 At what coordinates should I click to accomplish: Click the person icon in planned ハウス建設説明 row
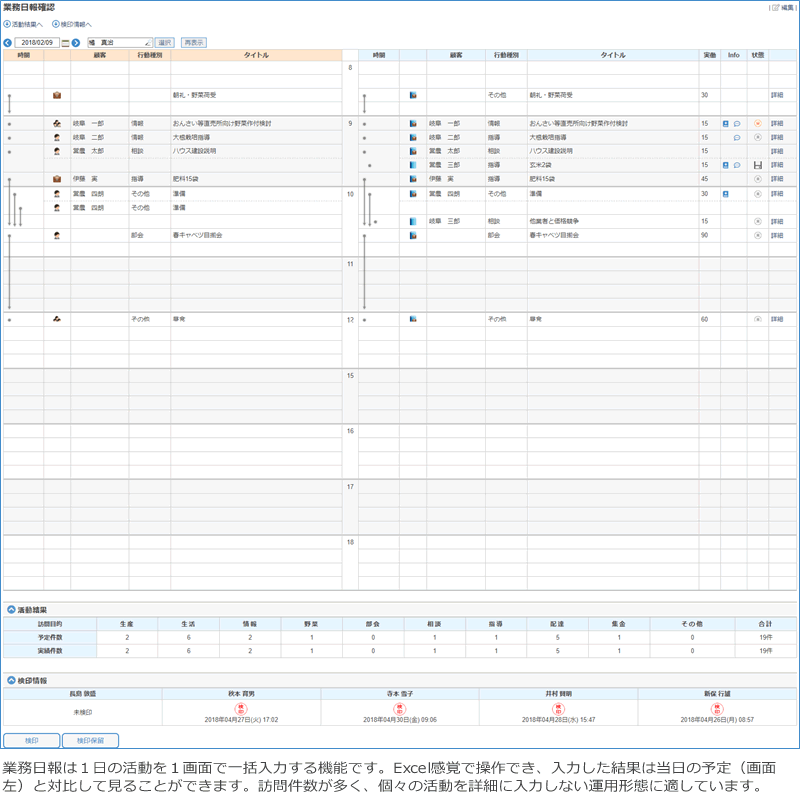pyautogui.click(x=57, y=151)
